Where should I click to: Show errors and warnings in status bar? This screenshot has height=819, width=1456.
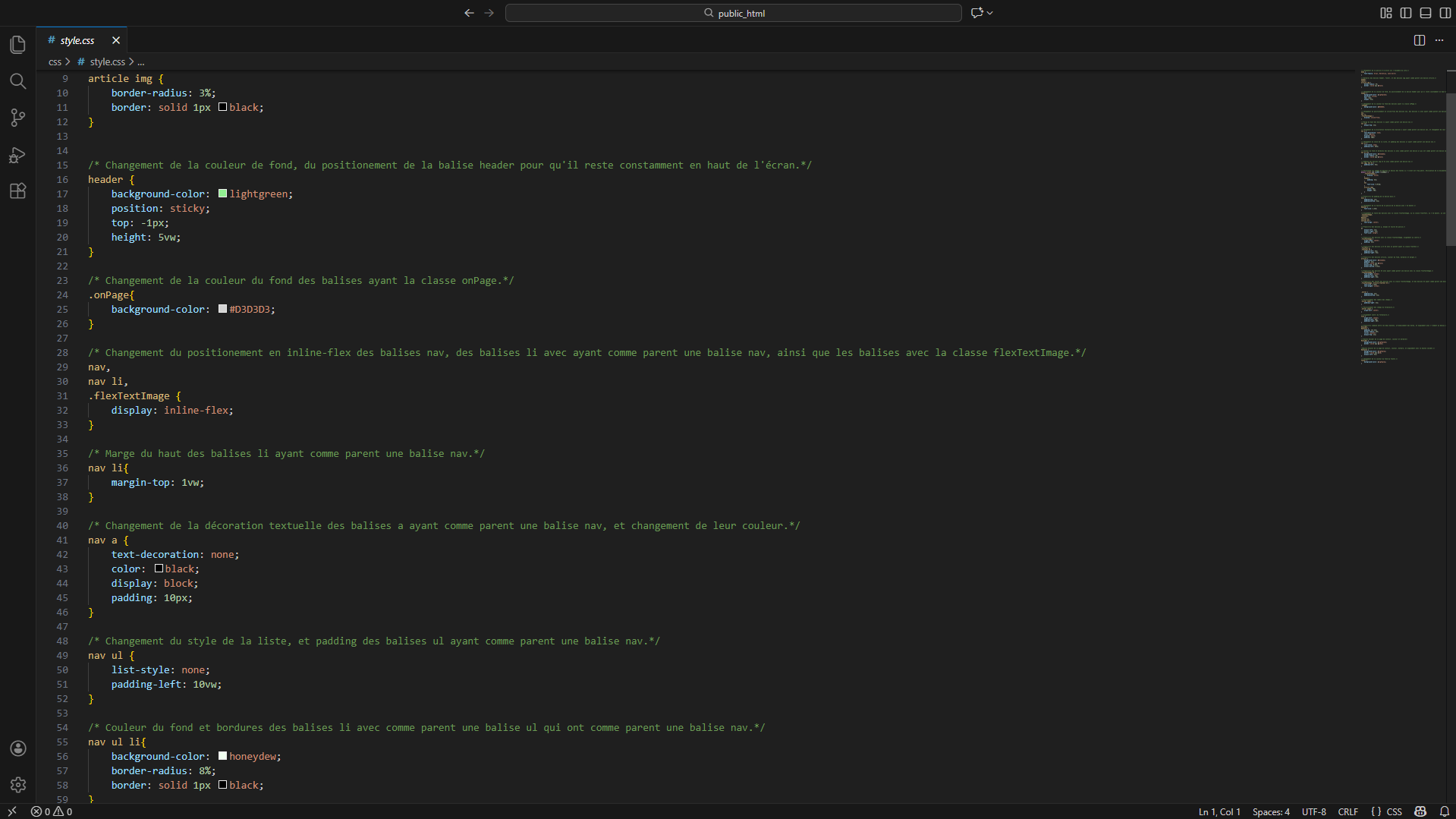pos(52,811)
